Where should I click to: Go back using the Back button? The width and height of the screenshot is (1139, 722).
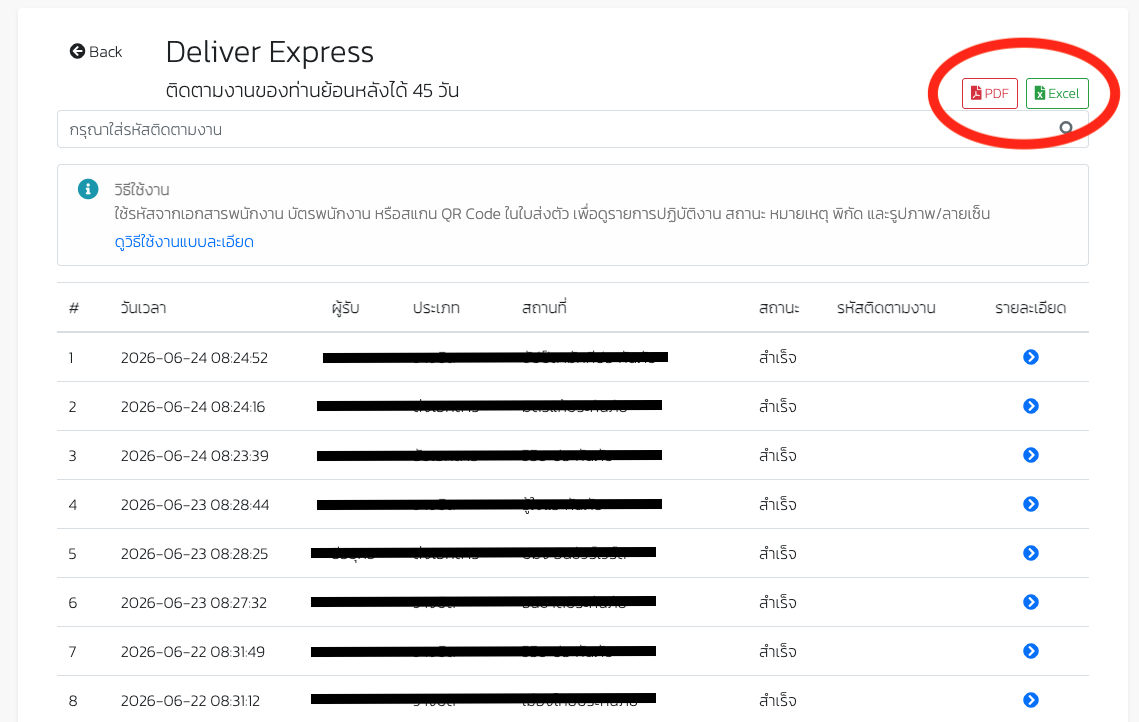coord(96,52)
